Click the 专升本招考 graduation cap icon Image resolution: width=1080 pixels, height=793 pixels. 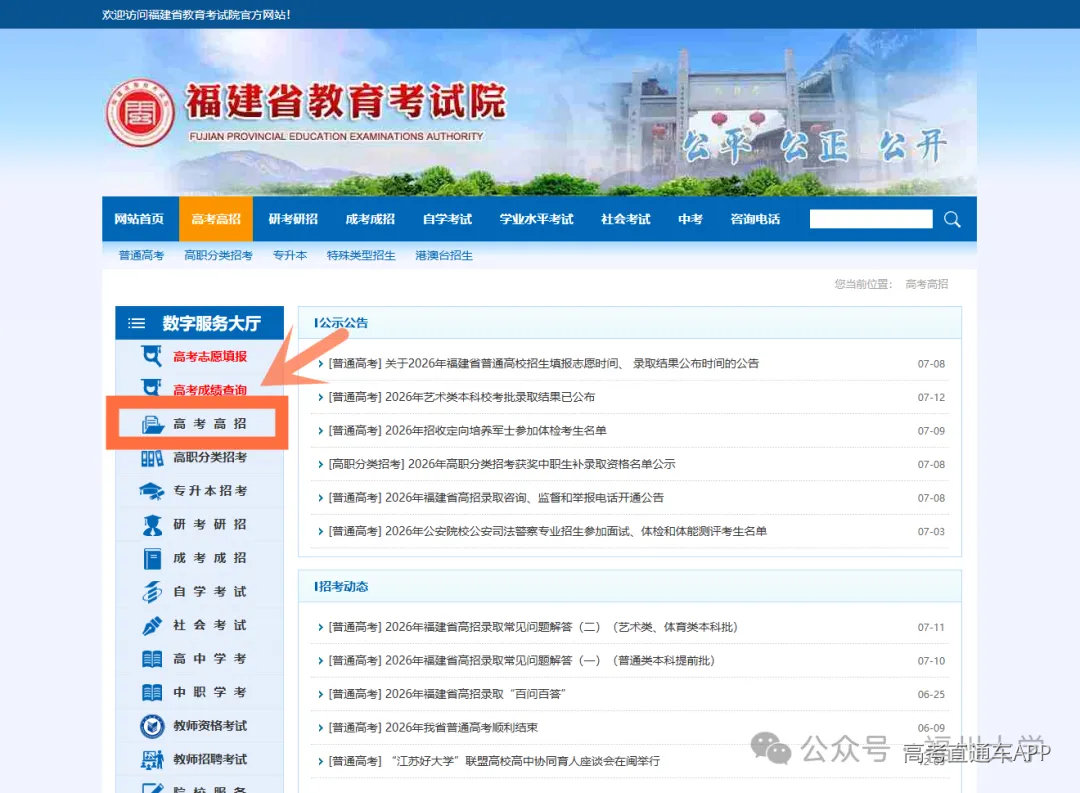pos(152,491)
